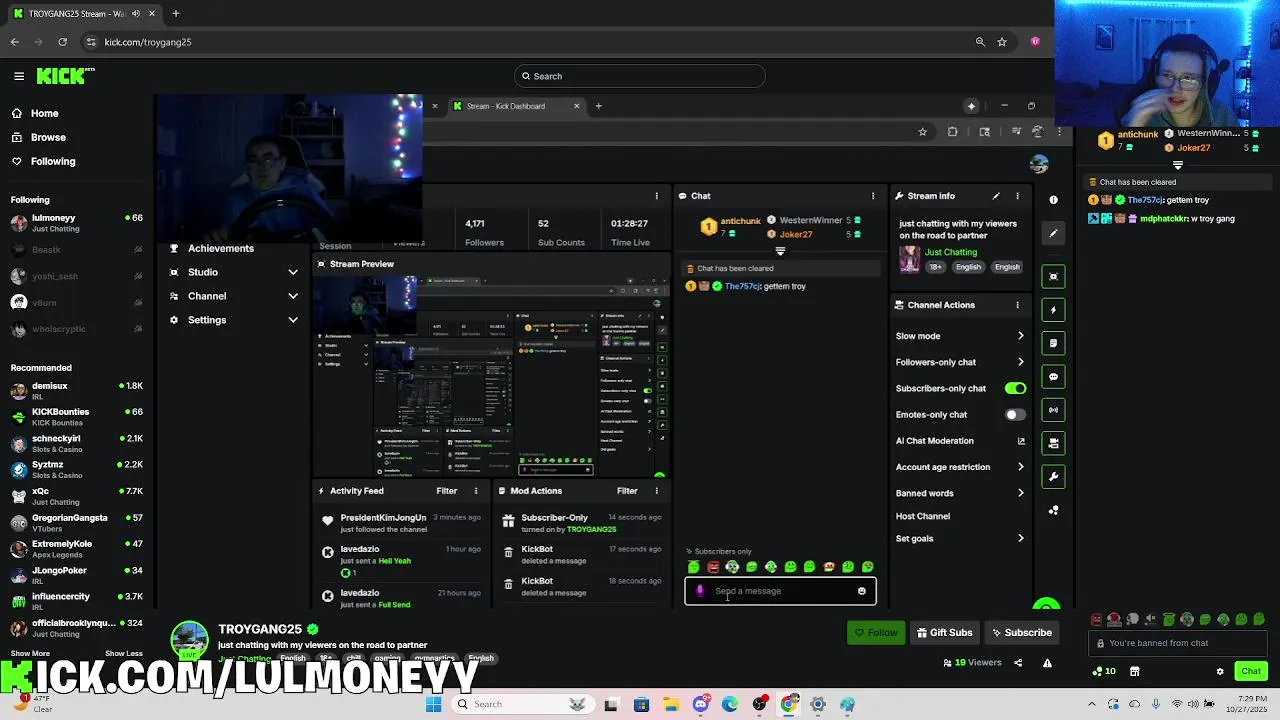Click Subscribe button

pyautogui.click(x=1021, y=633)
